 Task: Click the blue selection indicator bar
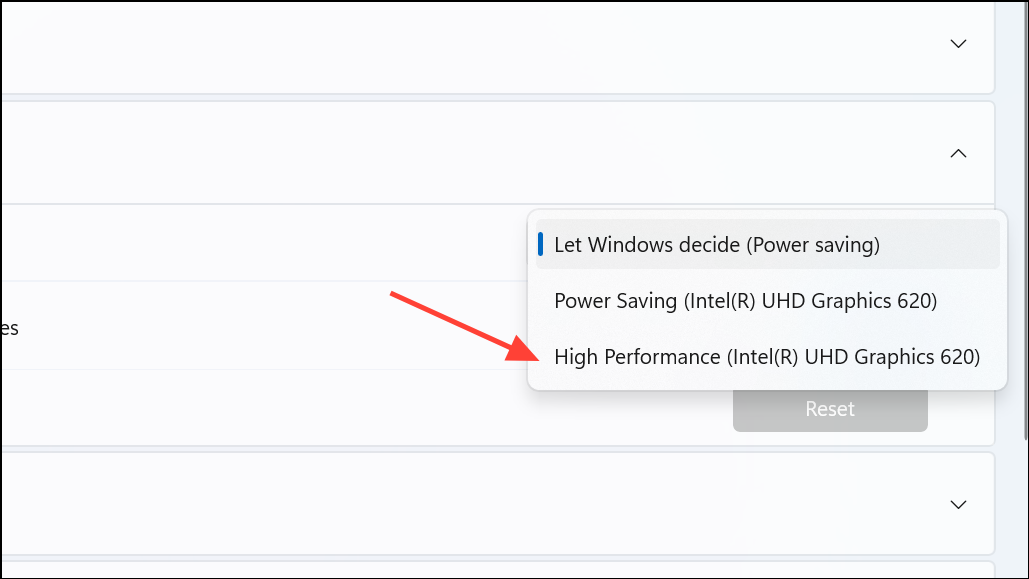541,244
